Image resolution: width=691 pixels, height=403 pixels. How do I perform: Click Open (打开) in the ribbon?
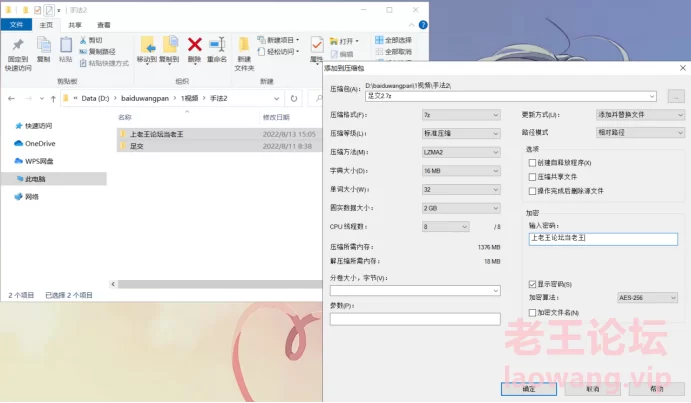(344, 41)
